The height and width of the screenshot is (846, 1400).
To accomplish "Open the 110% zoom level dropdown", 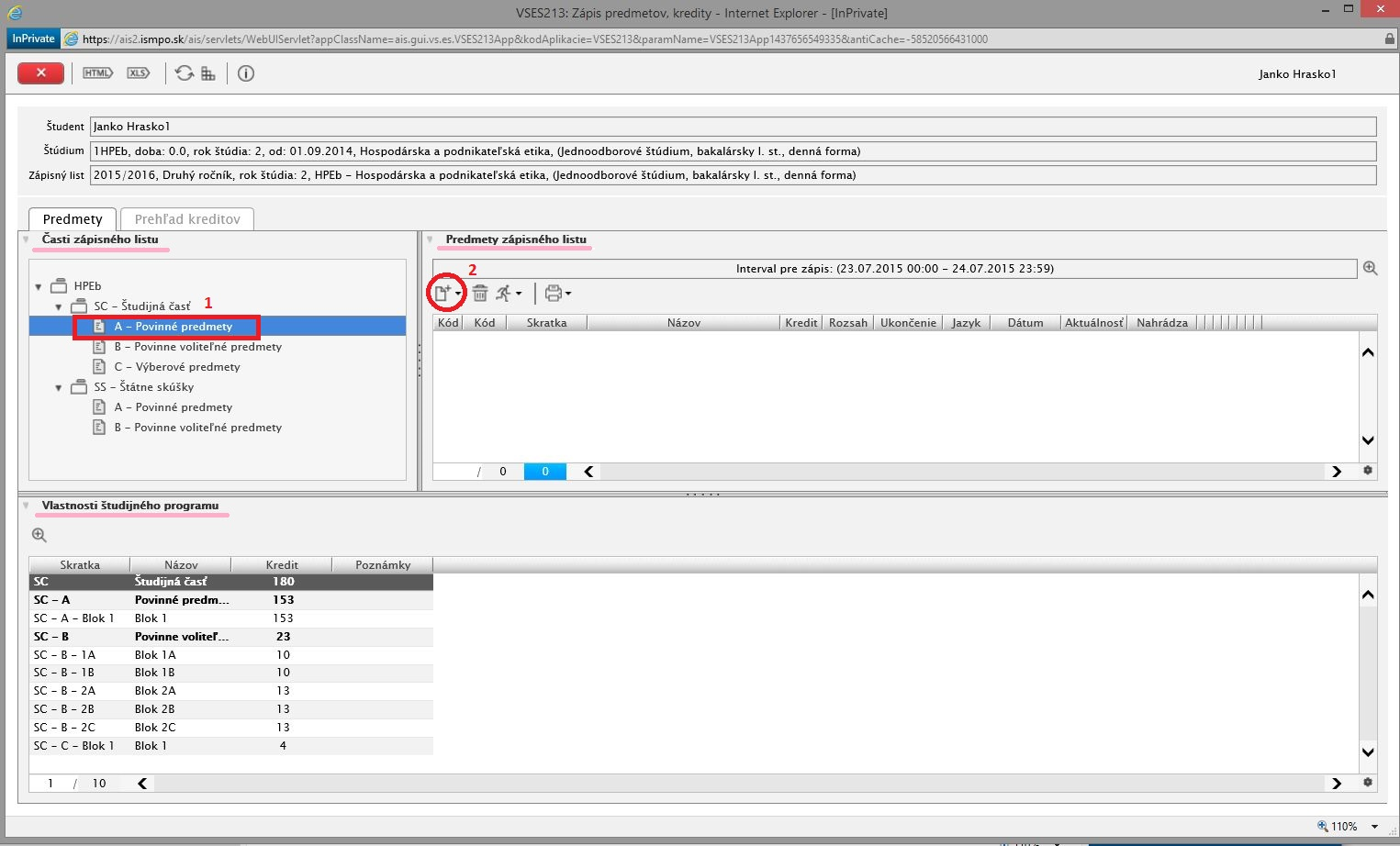I will click(x=1374, y=827).
